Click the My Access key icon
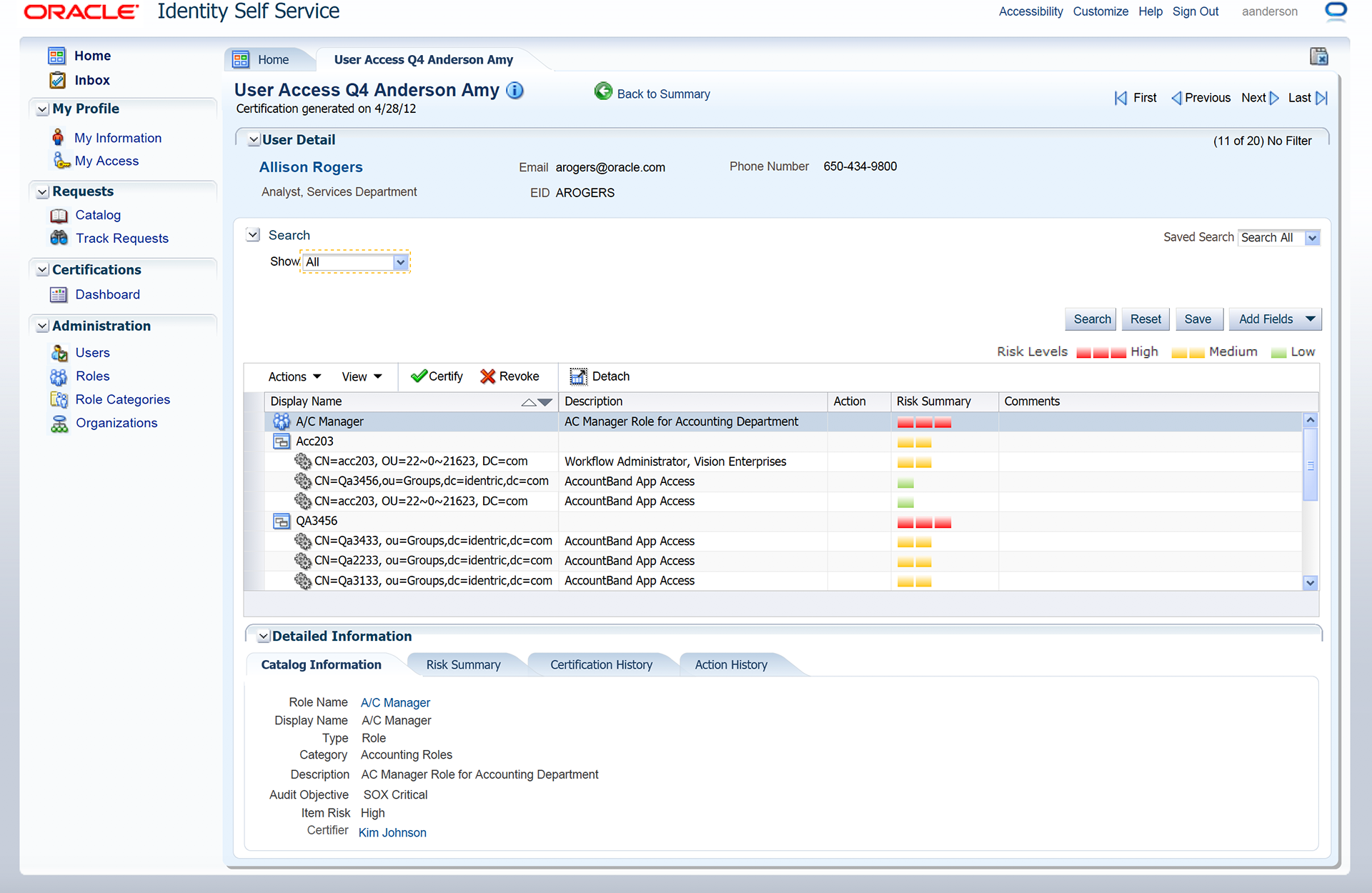Screen dimensions: 1372x893 pos(61,160)
